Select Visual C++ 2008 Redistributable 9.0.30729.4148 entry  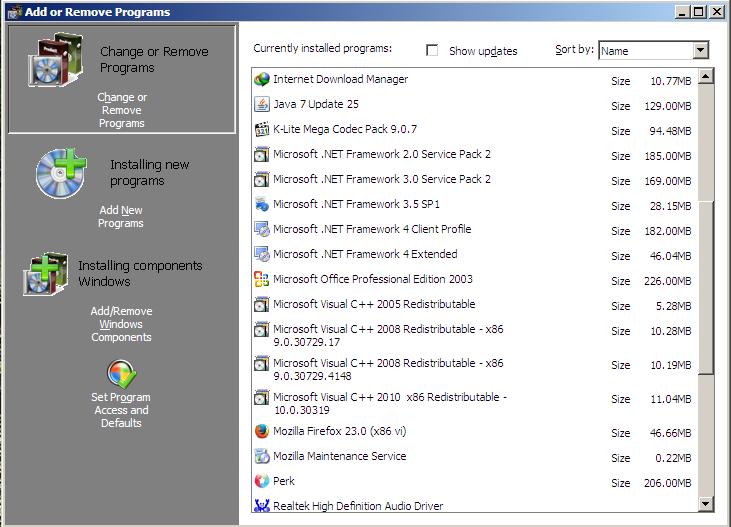[x=475, y=369]
